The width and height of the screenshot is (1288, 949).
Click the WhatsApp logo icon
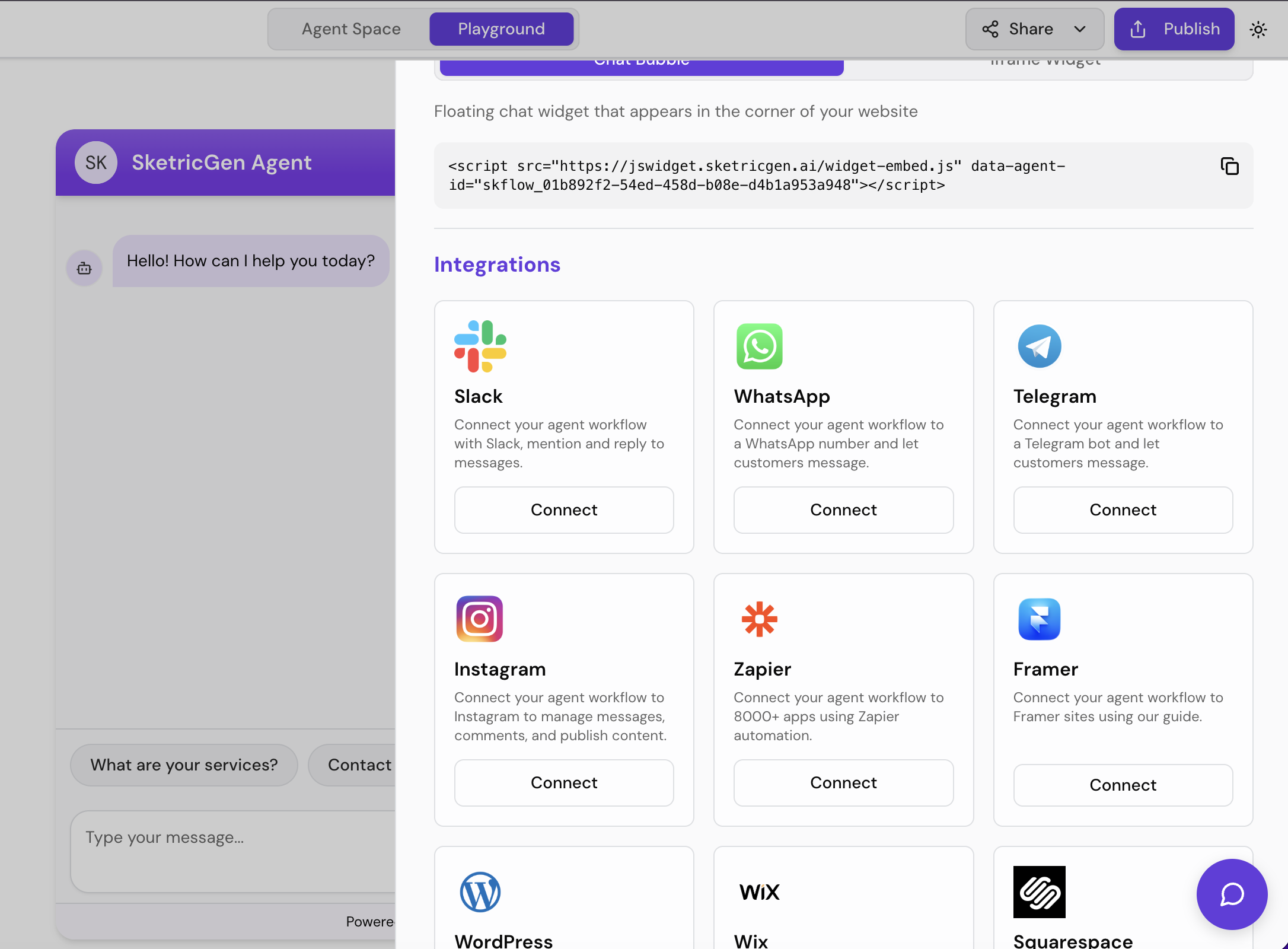pos(759,346)
